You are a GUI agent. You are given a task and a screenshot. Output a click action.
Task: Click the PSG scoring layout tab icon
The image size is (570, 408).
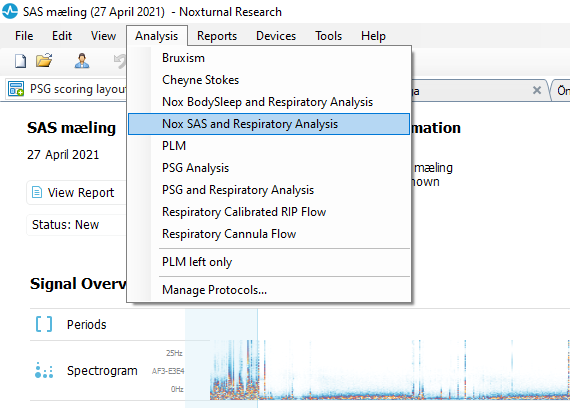[16, 89]
